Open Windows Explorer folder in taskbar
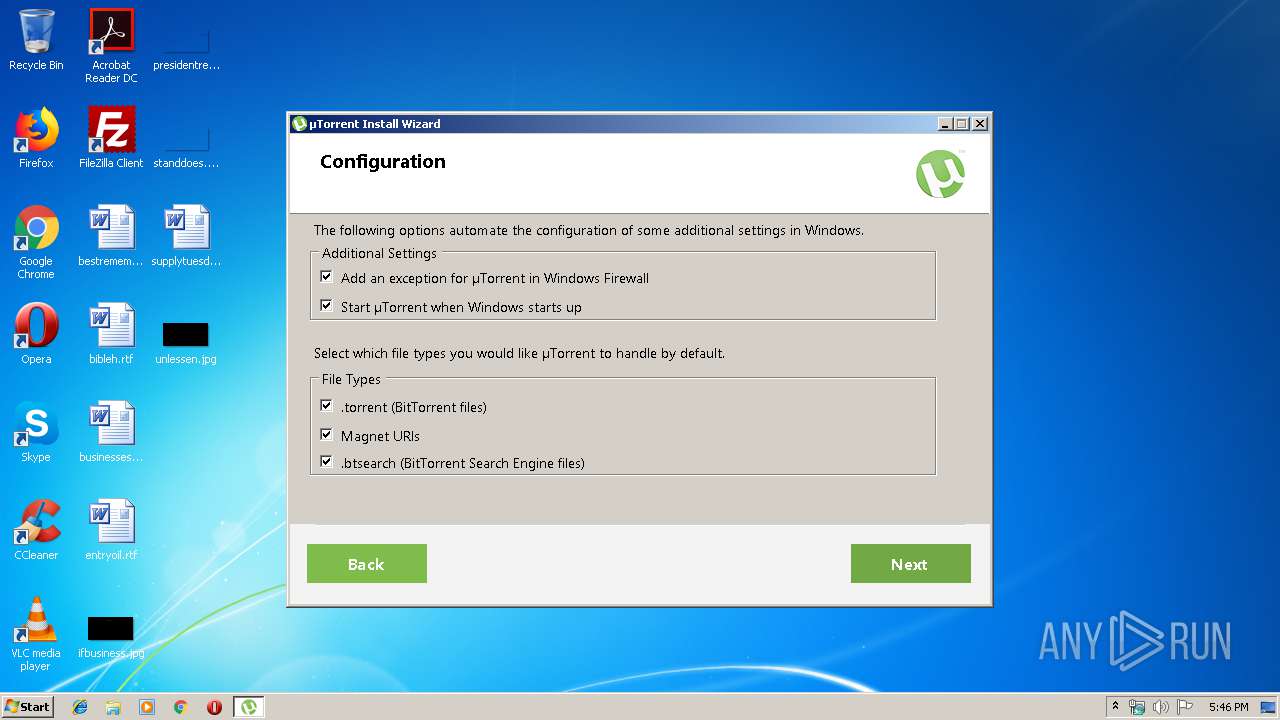The width and height of the screenshot is (1280, 720). (x=113, y=707)
